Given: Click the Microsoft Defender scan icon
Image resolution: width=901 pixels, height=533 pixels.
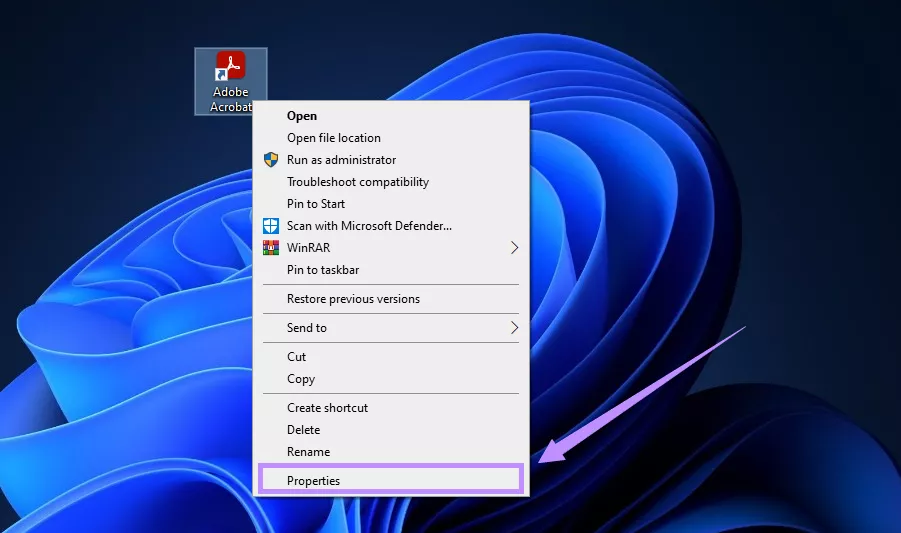Looking at the screenshot, I should (x=271, y=226).
